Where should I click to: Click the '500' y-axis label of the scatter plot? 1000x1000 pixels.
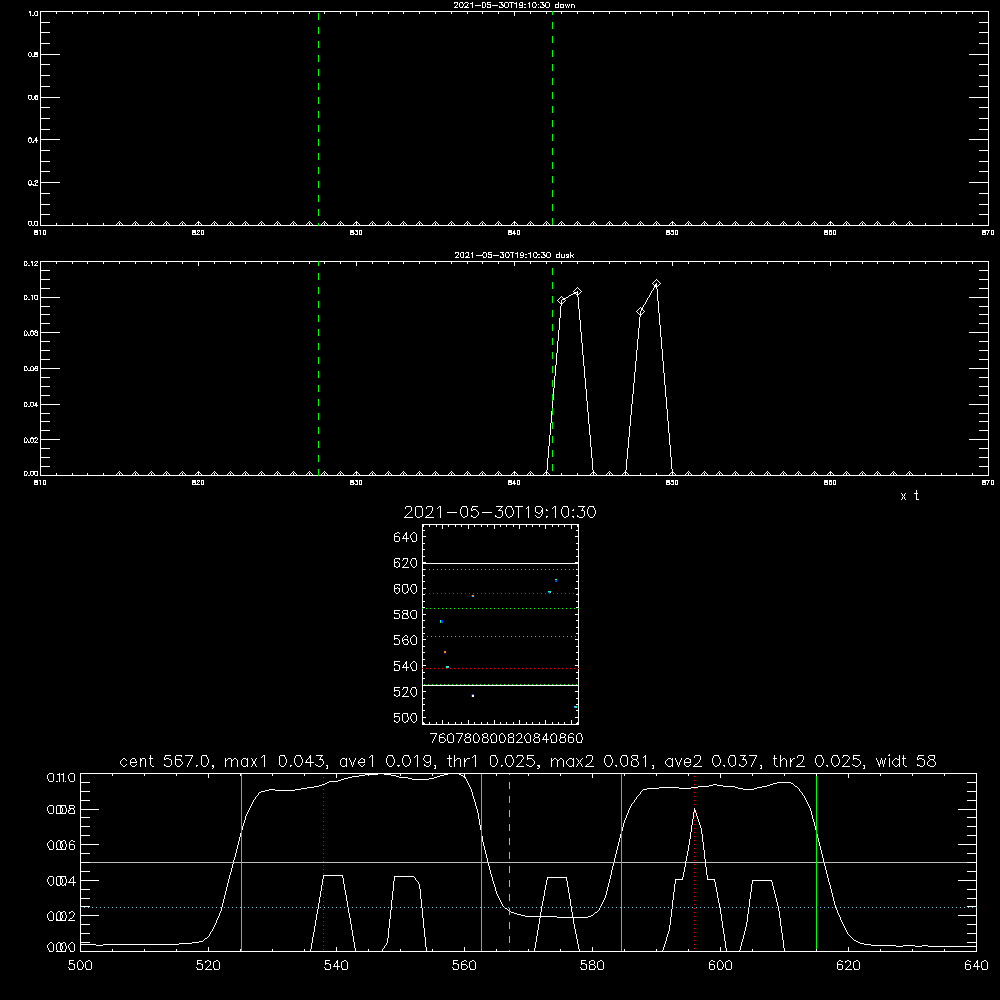tap(406, 718)
